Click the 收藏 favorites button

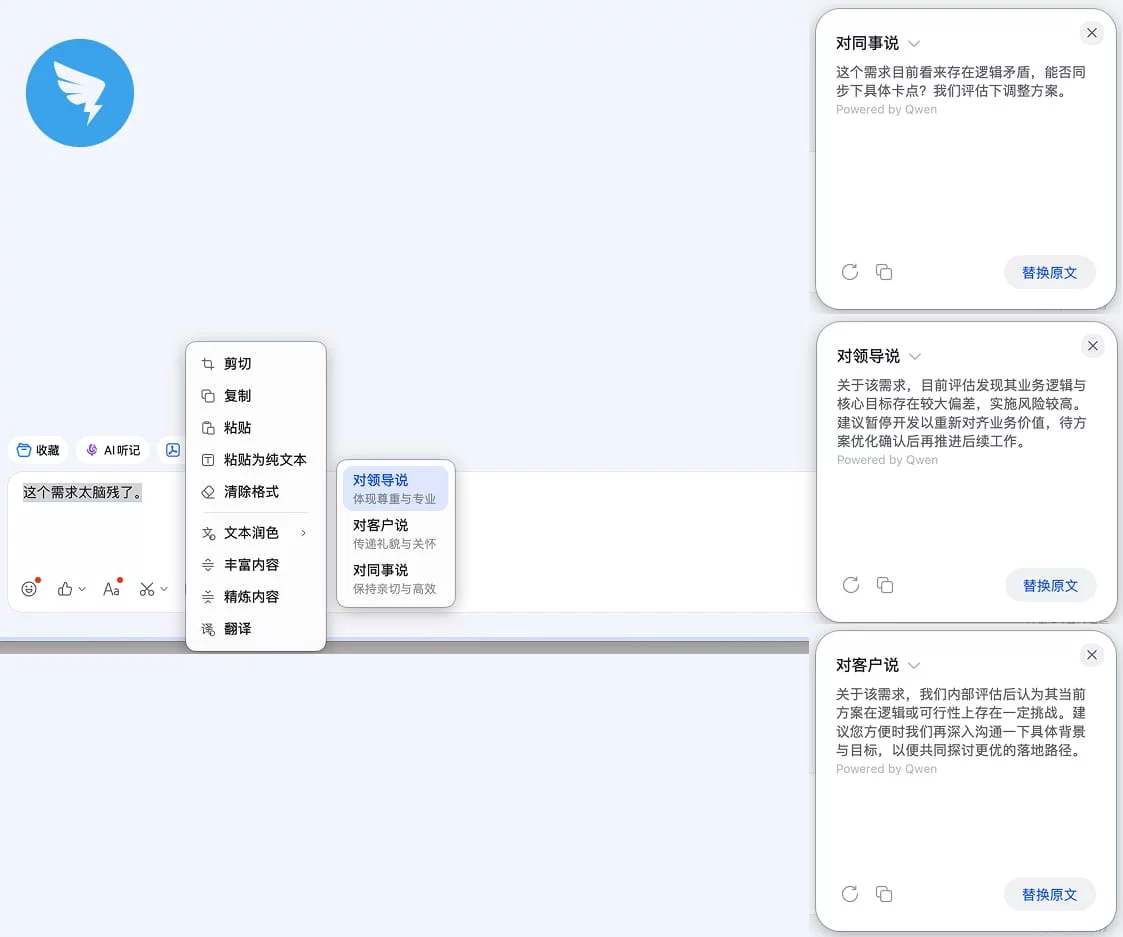coord(38,450)
